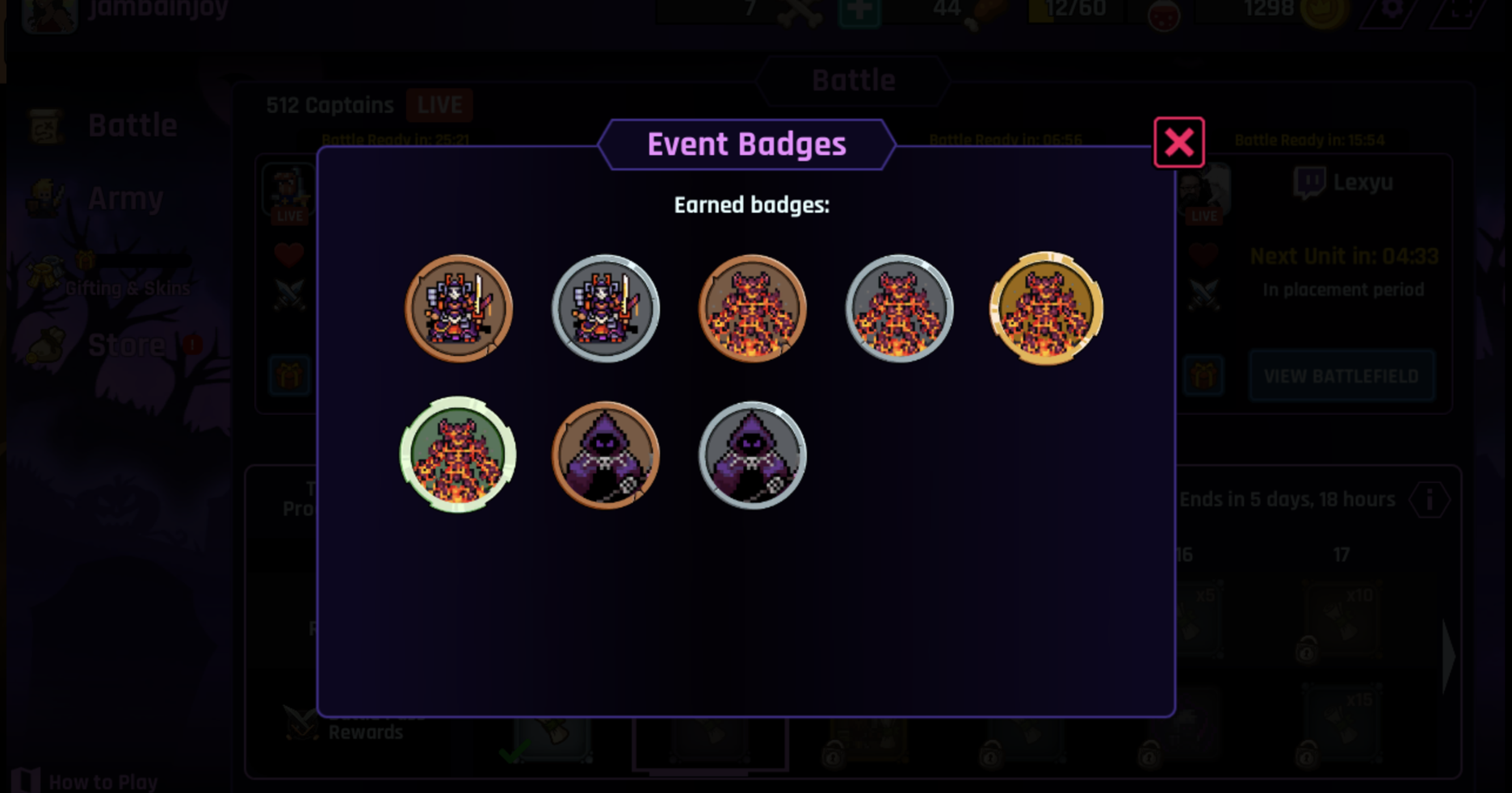The width and height of the screenshot is (1512, 793).
Task: Open the Lexyu captain Twitch link
Action: (x=1344, y=183)
